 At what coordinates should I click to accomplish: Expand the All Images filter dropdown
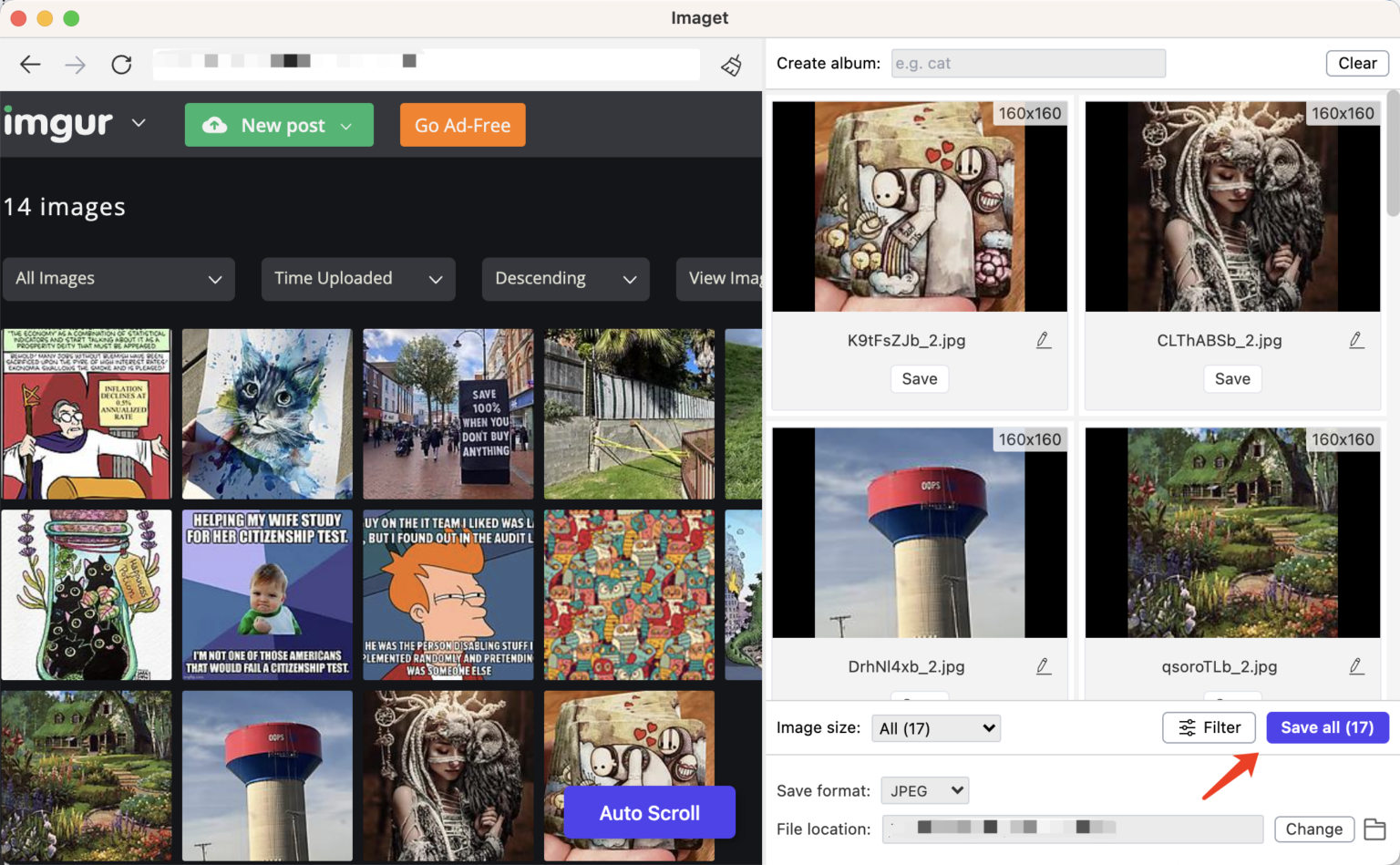[x=118, y=279]
